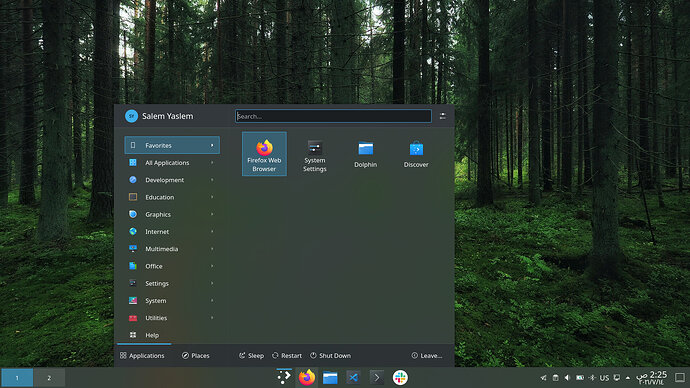Show hidden system tray icons arrow
The width and height of the screenshot is (690, 388).
(x=628, y=377)
